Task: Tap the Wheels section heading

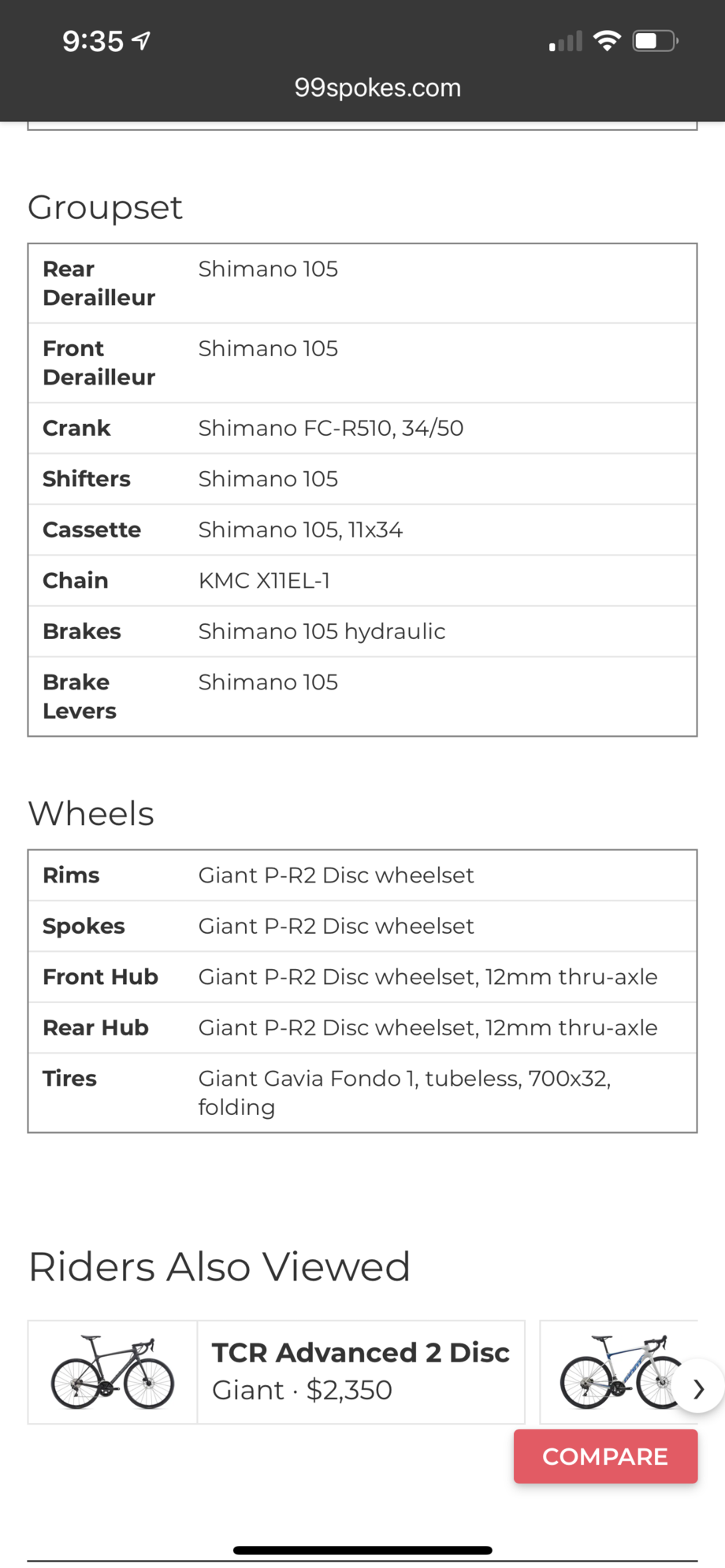Action: pos(91,814)
